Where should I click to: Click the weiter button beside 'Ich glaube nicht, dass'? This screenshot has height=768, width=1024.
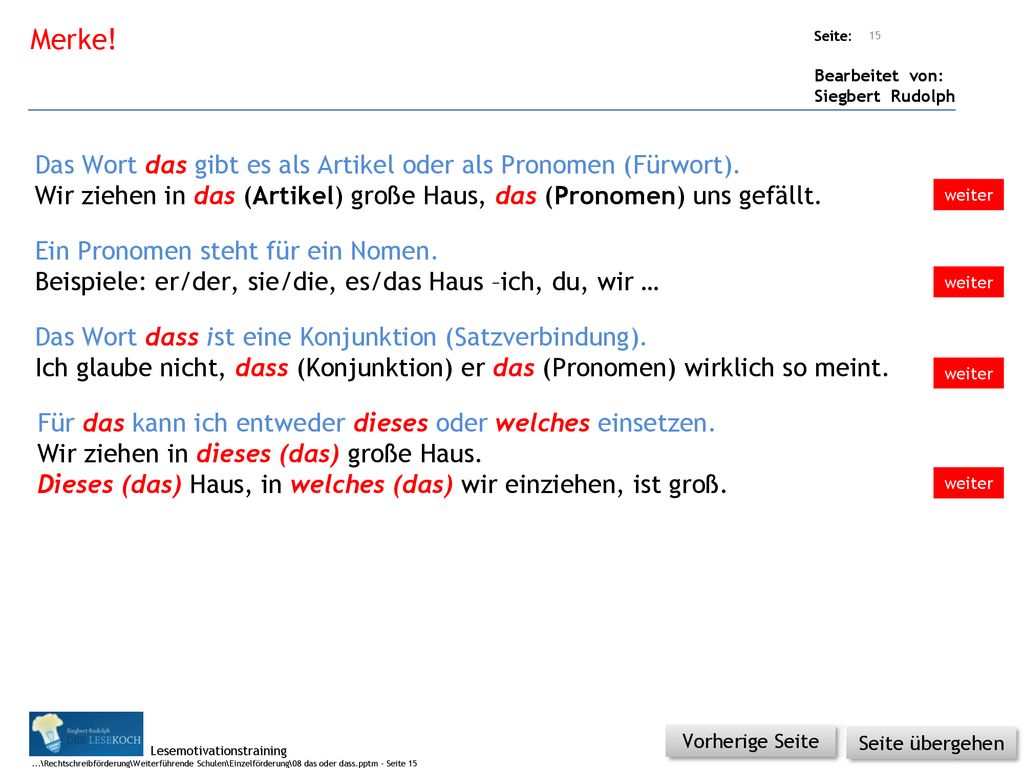pos(968,373)
